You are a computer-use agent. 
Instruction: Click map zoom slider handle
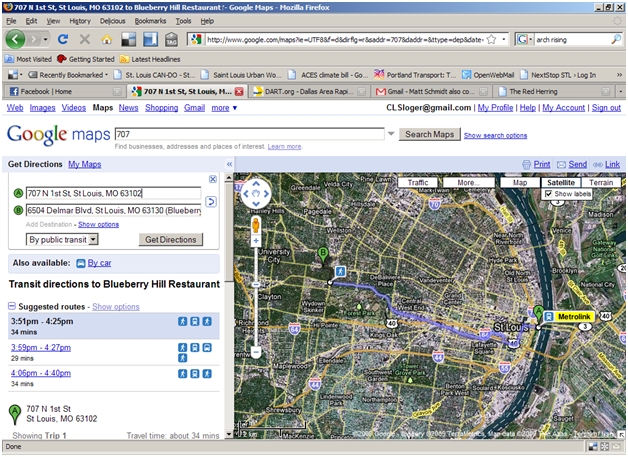click(x=256, y=285)
